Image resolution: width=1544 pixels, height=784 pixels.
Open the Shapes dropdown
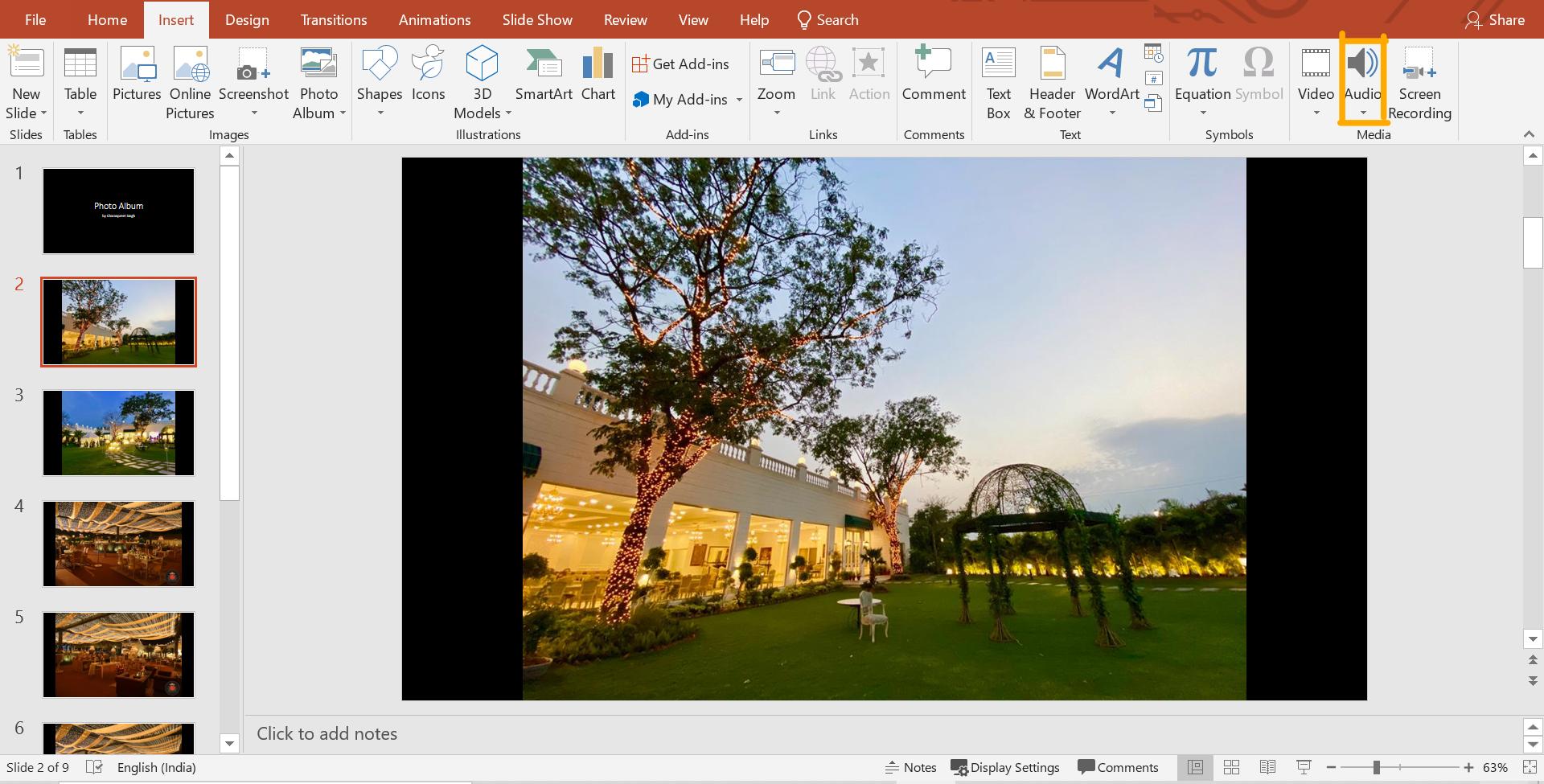point(380,113)
